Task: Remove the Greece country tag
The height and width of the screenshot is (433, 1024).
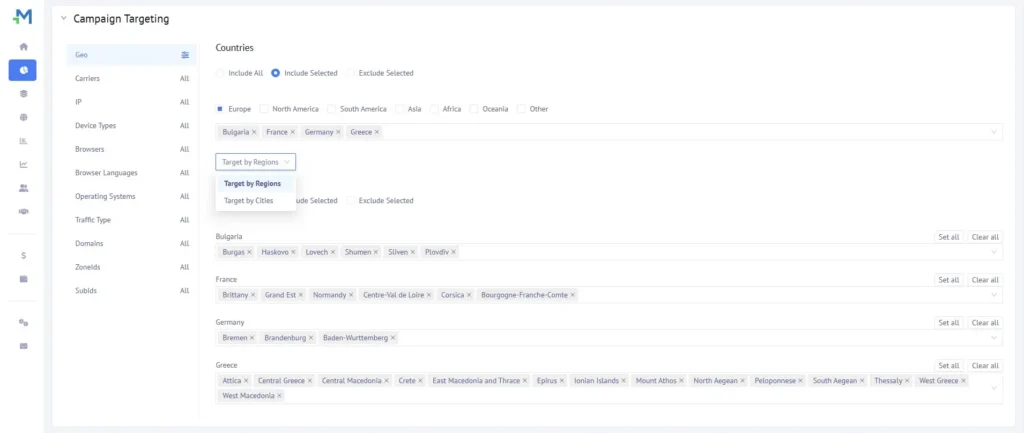Action: pos(377,132)
